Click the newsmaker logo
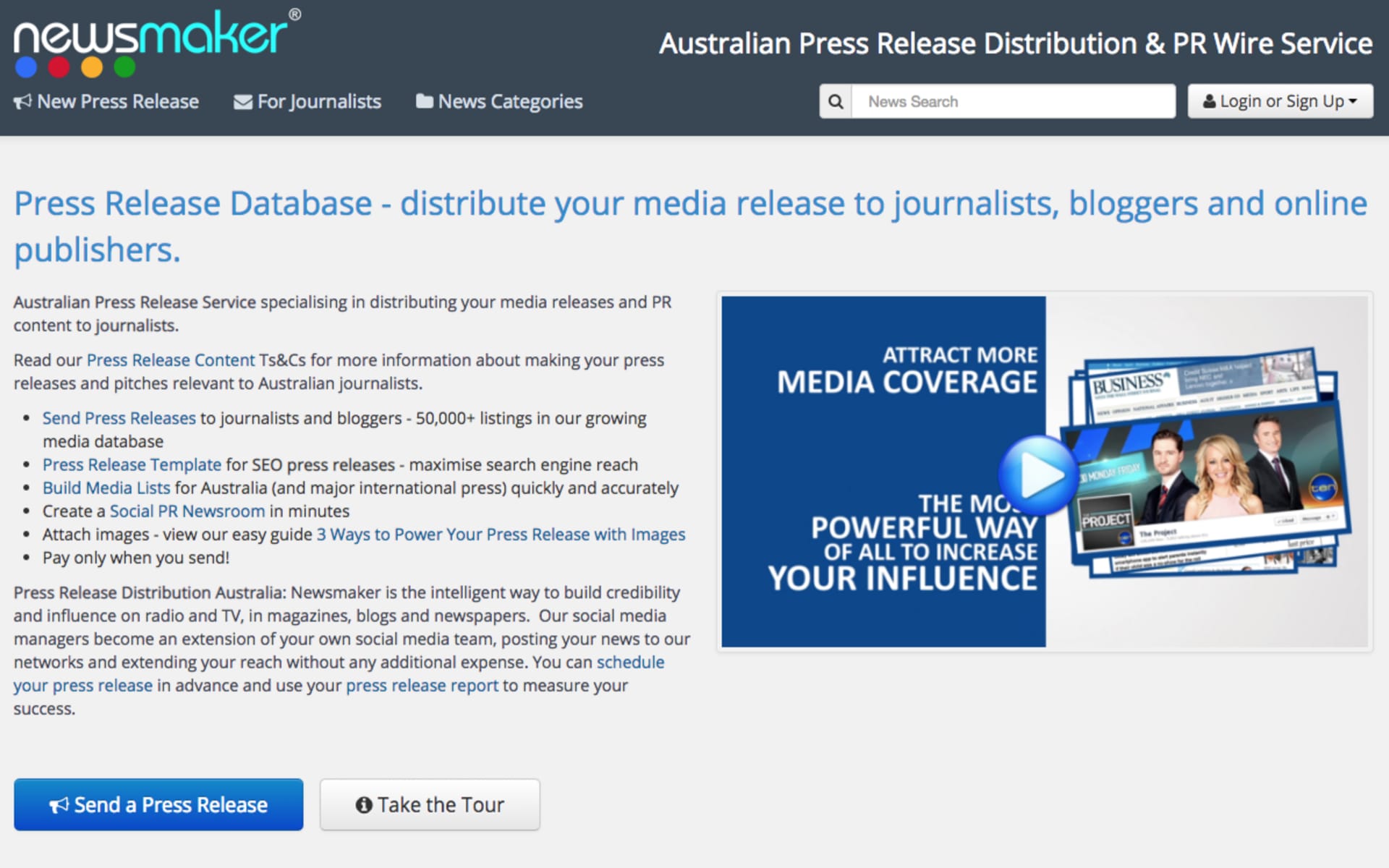 click(157, 43)
